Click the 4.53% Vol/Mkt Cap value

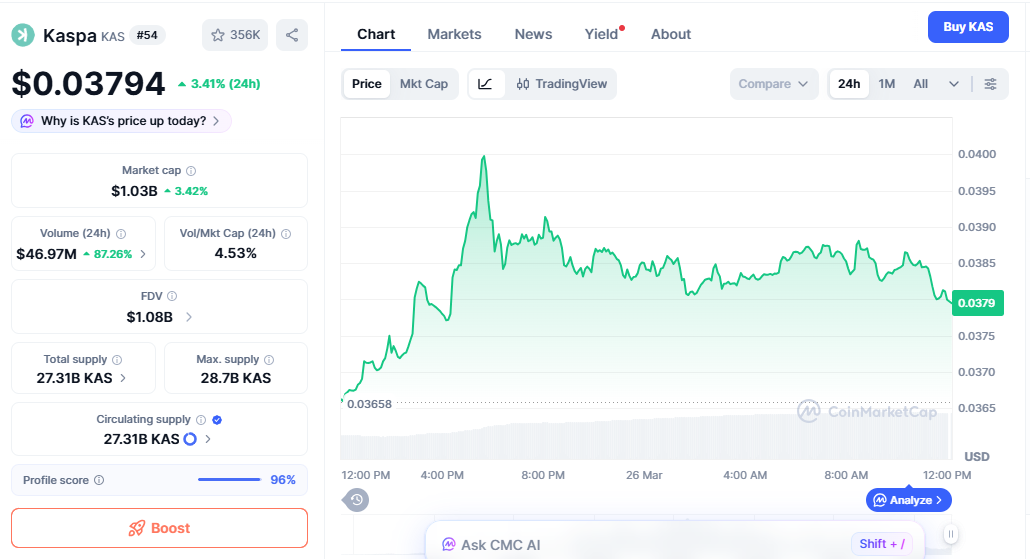pos(236,254)
